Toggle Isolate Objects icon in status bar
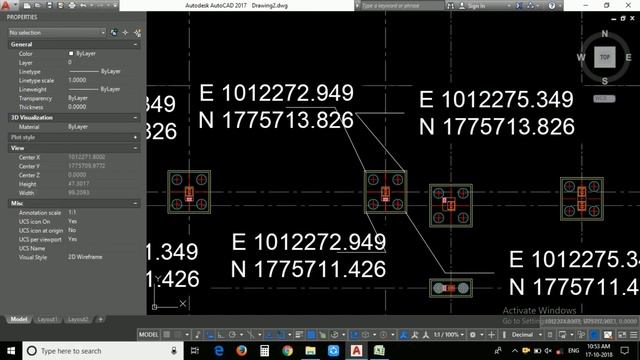 (x=581, y=335)
